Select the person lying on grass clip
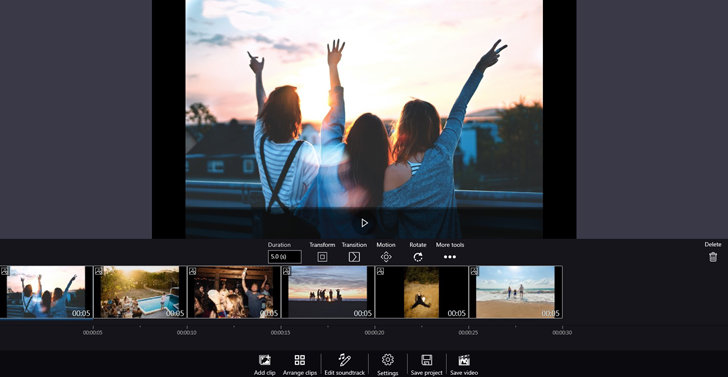728x377 pixels. (x=422, y=292)
